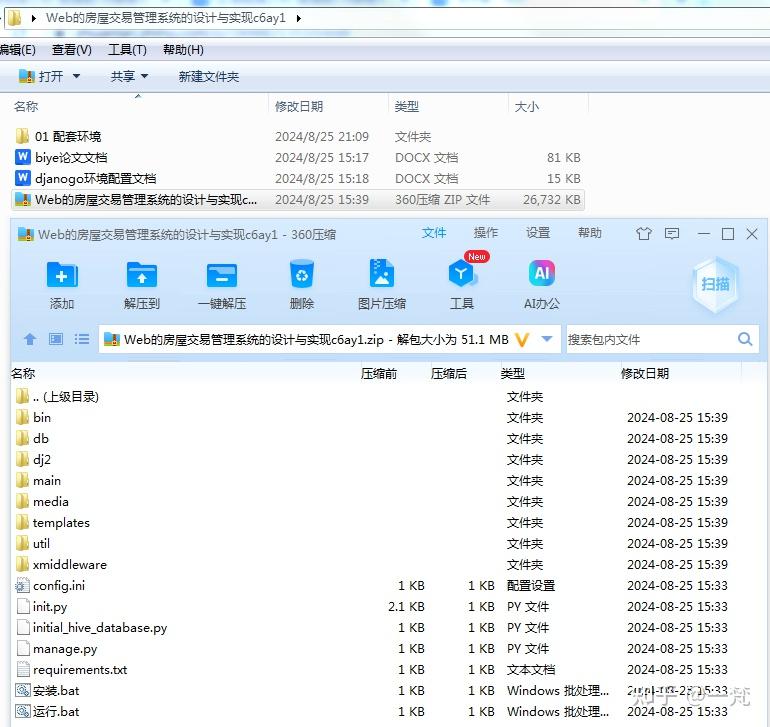Open the 帮助(H) menu in Explorer
Screen dimensions: 770x727
[183, 50]
